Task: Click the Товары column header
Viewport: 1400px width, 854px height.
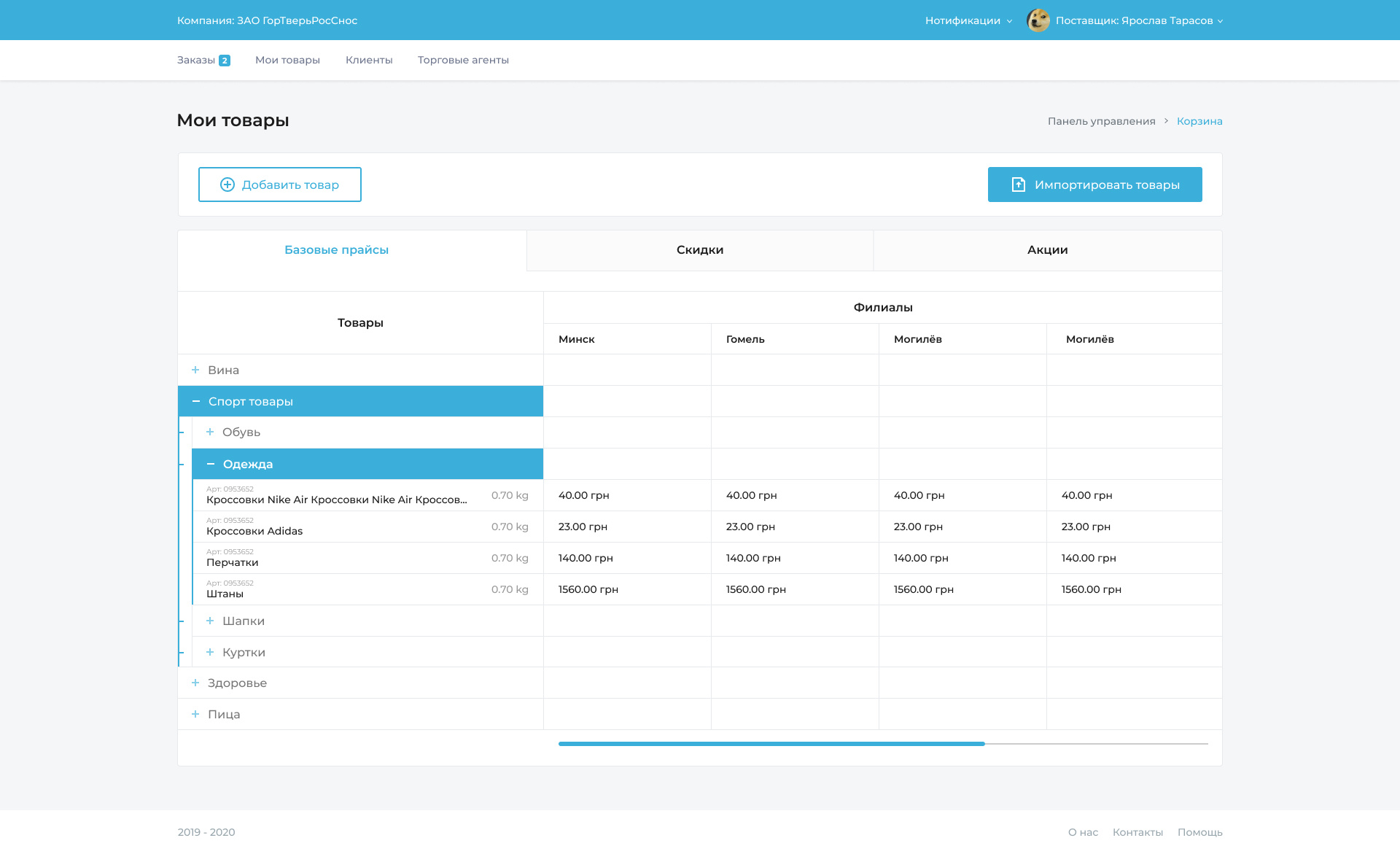Action: pyautogui.click(x=360, y=322)
